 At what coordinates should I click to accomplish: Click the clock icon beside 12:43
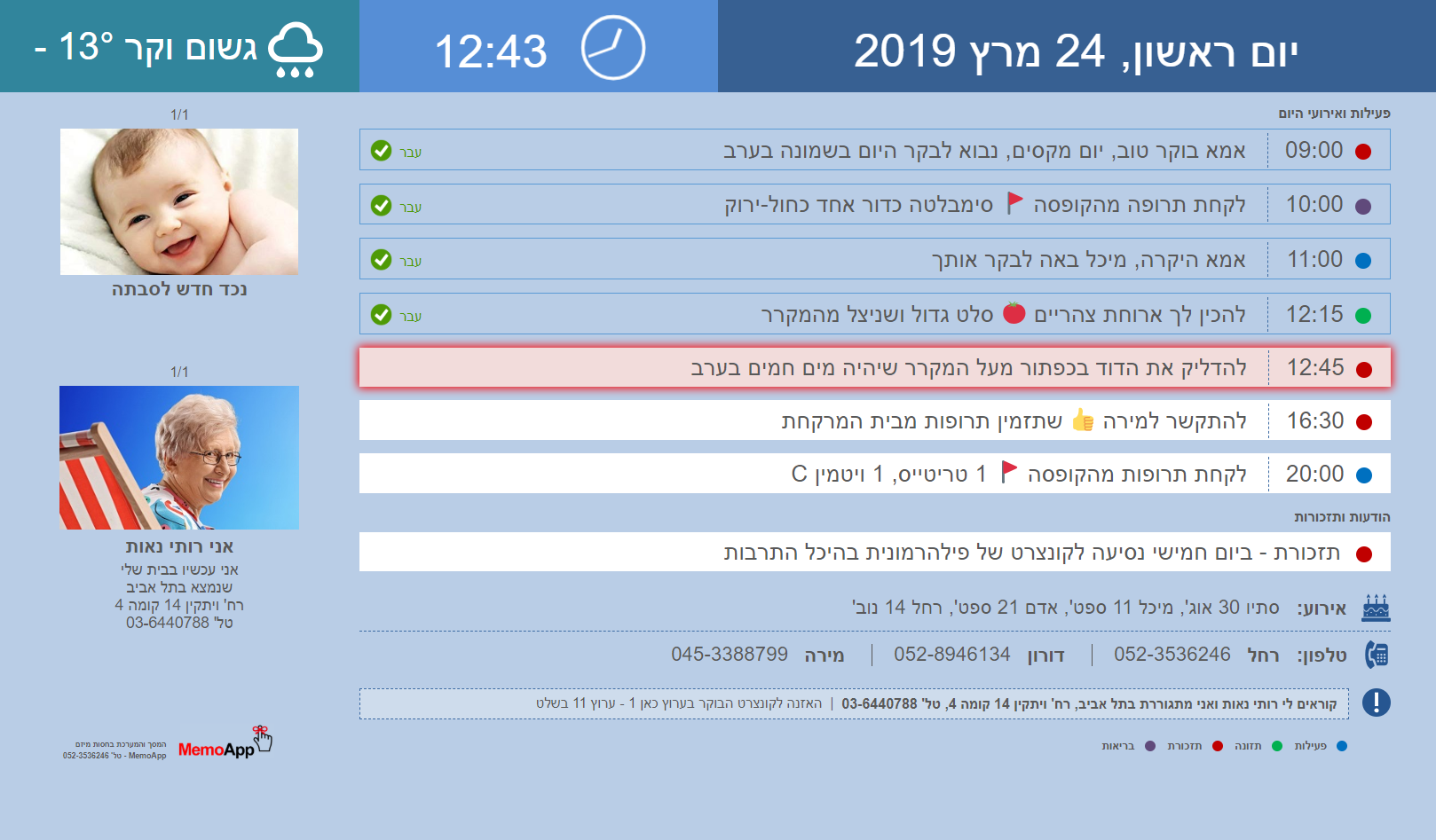(613, 48)
